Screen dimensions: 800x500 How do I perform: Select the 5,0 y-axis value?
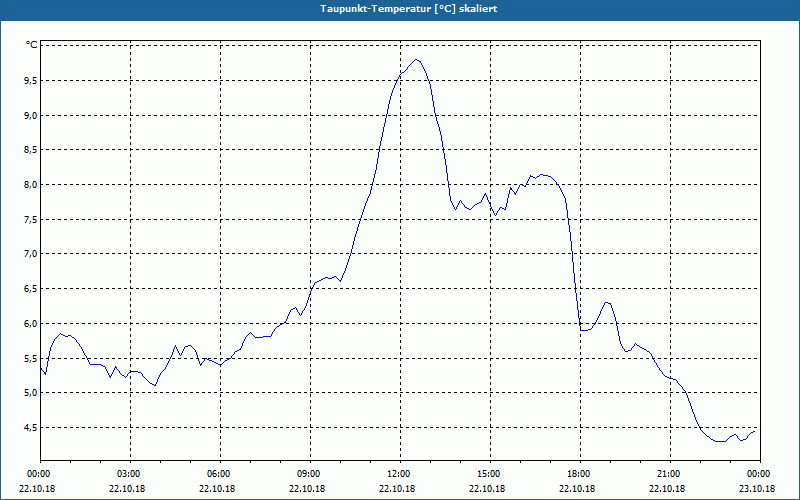click(x=31, y=393)
